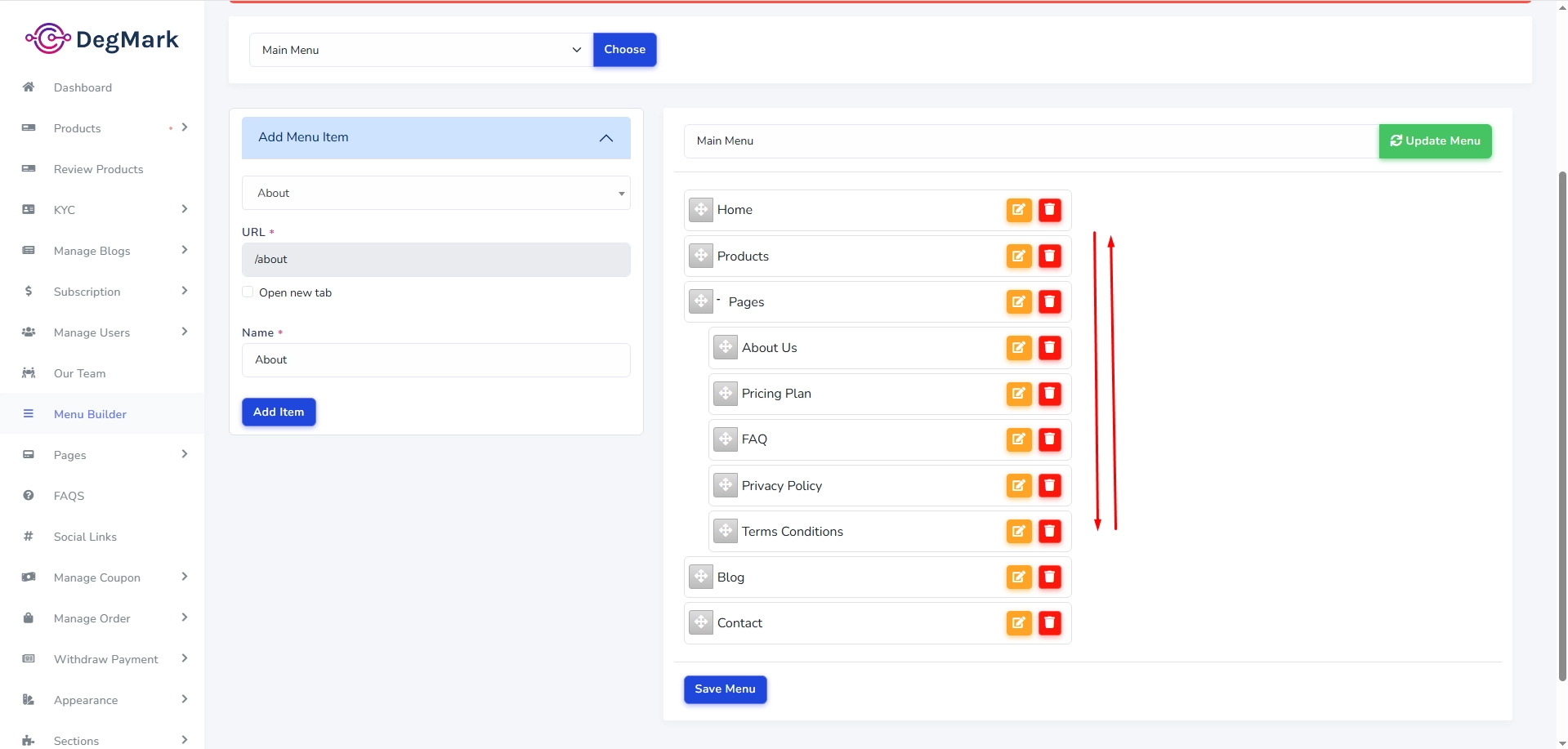The width and height of the screenshot is (1568, 749).
Task: Click the edit icon for Home
Action: click(1019, 210)
